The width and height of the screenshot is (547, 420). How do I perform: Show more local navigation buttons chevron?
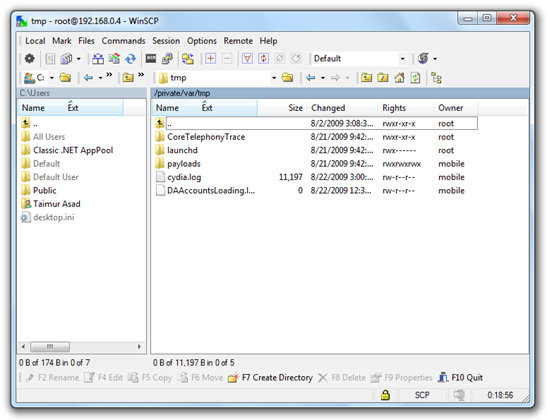[x=109, y=75]
